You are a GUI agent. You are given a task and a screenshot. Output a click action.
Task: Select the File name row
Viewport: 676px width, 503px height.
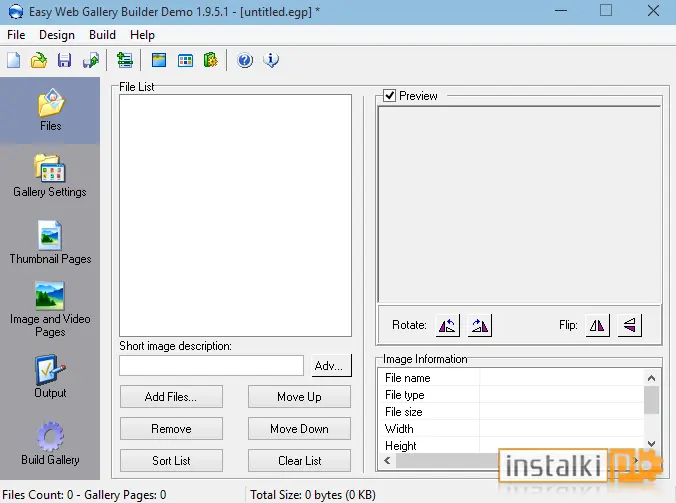pyautogui.click(x=511, y=378)
